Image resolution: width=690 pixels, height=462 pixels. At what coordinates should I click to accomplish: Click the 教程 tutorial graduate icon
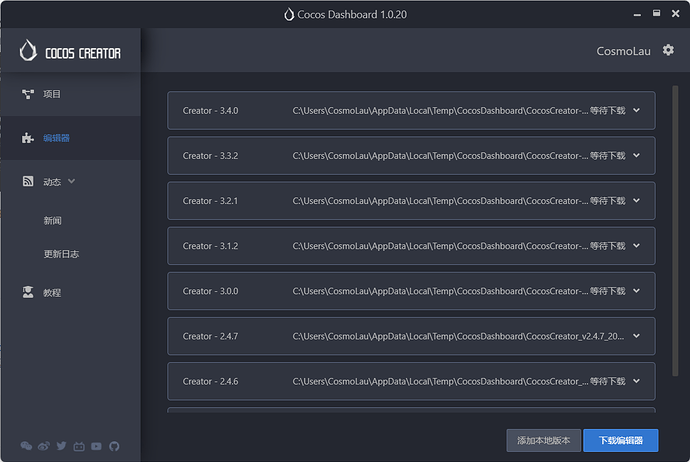coord(28,292)
